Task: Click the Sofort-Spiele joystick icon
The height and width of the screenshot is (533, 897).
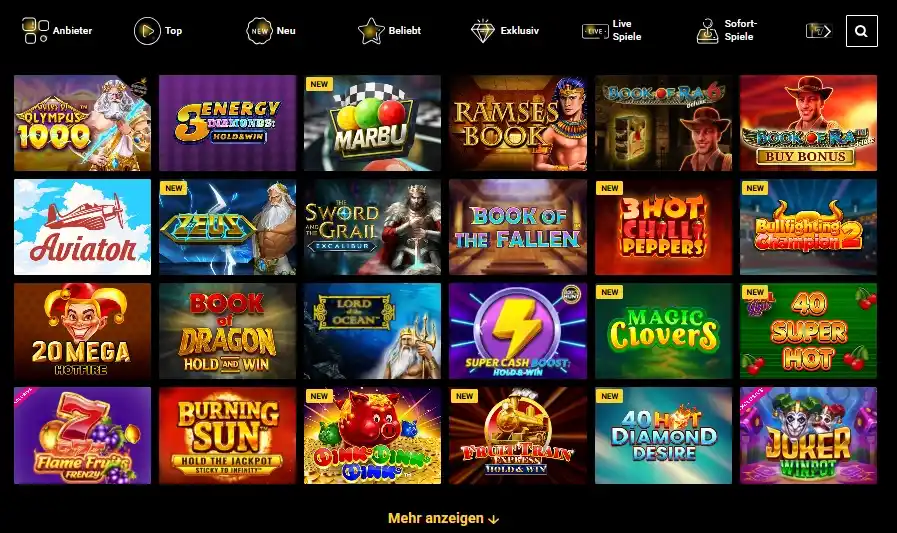Action: [x=708, y=31]
